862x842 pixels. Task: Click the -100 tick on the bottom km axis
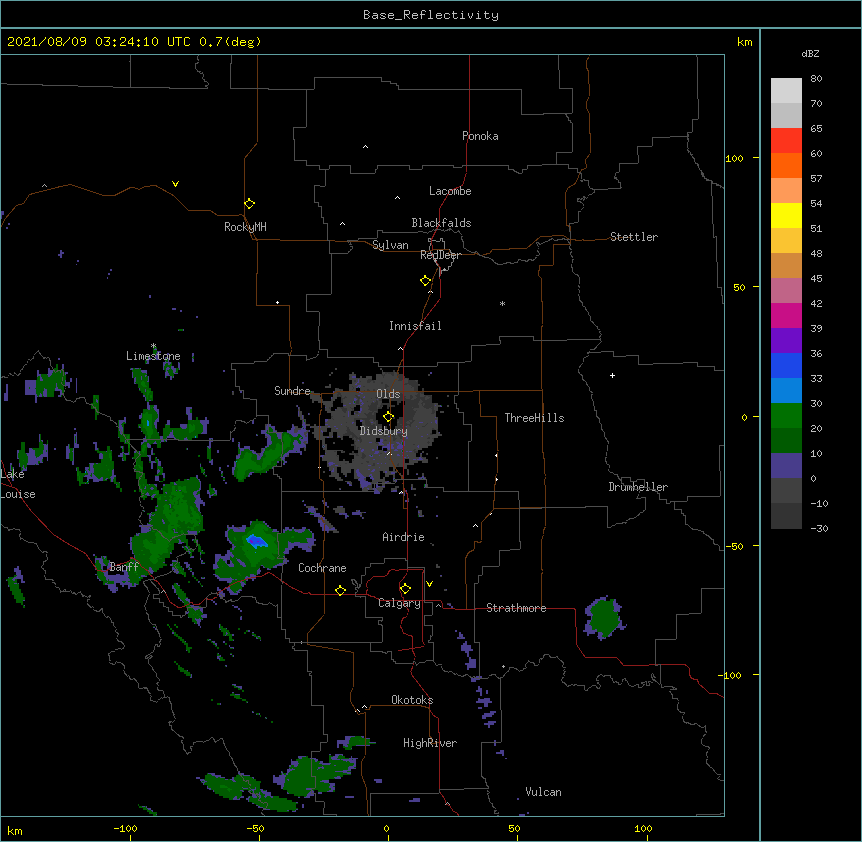point(125,828)
